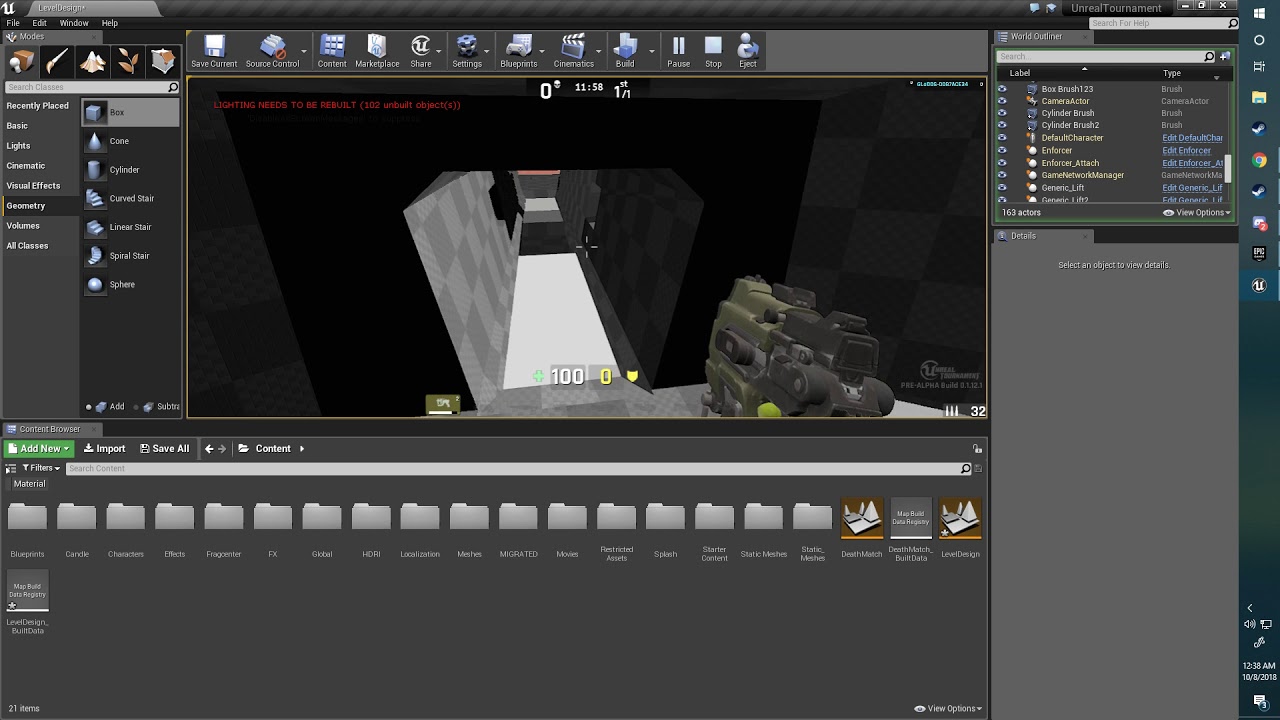Screen dimensions: 1280x720
Task: Pause the running simulation
Action: click(x=678, y=51)
